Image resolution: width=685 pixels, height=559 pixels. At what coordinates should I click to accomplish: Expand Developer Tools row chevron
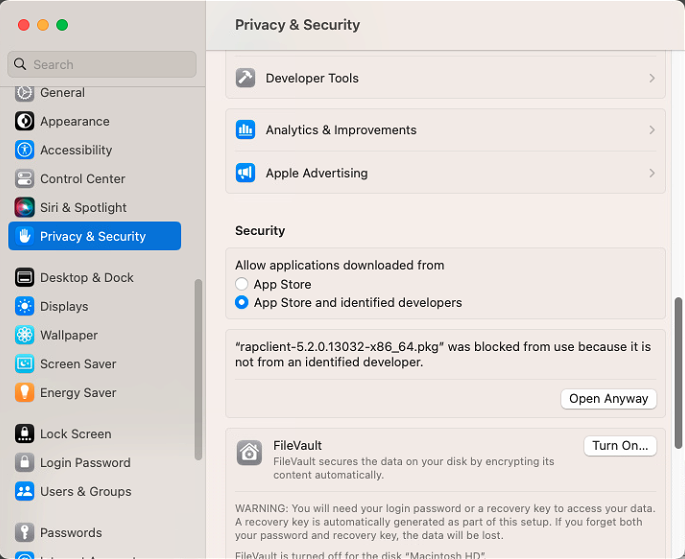(x=652, y=78)
